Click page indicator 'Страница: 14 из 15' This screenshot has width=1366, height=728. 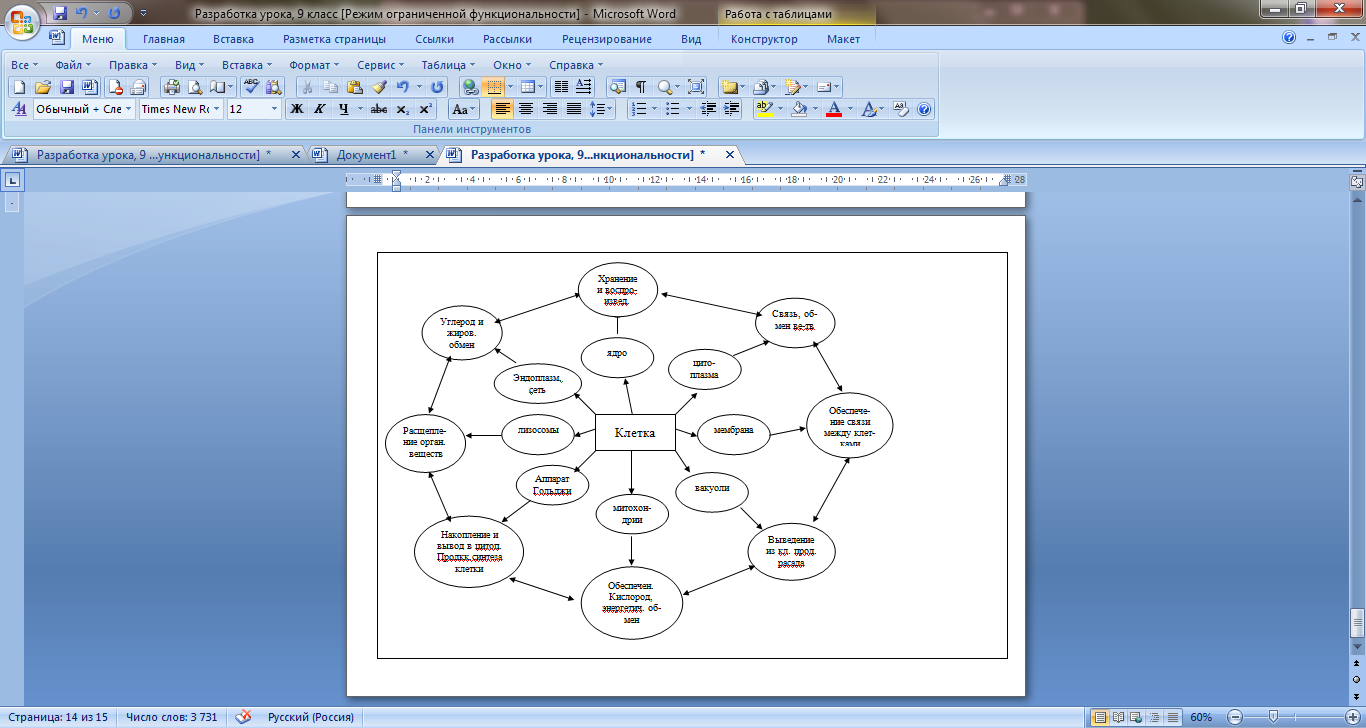pyautogui.click(x=60, y=717)
